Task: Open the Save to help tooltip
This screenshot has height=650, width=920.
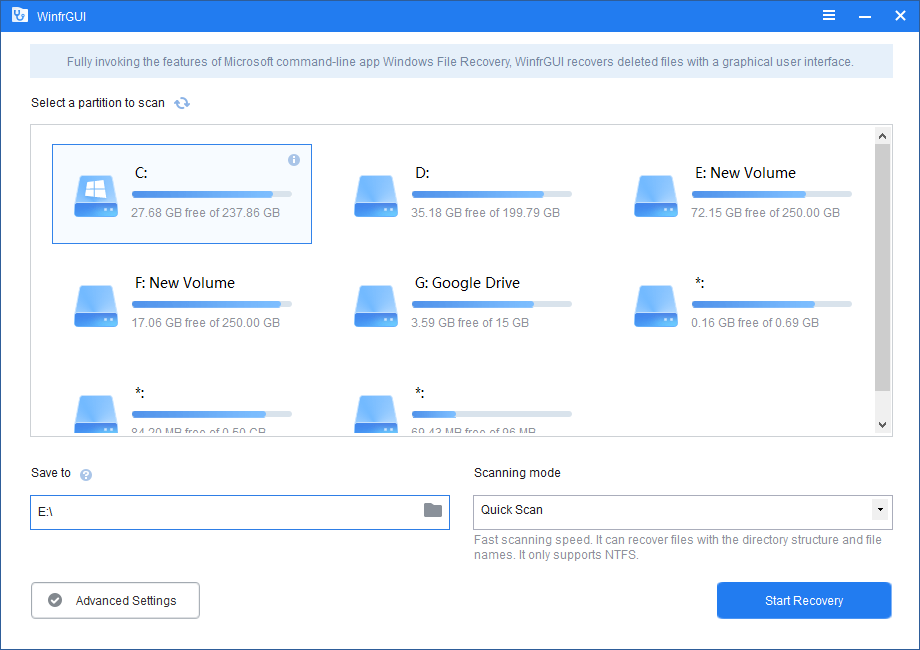Action: click(x=86, y=474)
